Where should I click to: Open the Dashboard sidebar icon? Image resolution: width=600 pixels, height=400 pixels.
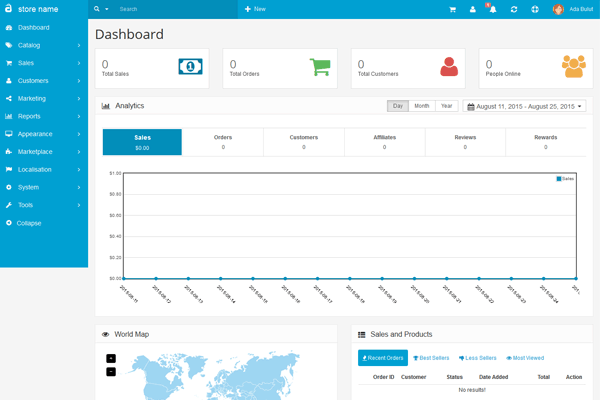tap(9, 28)
